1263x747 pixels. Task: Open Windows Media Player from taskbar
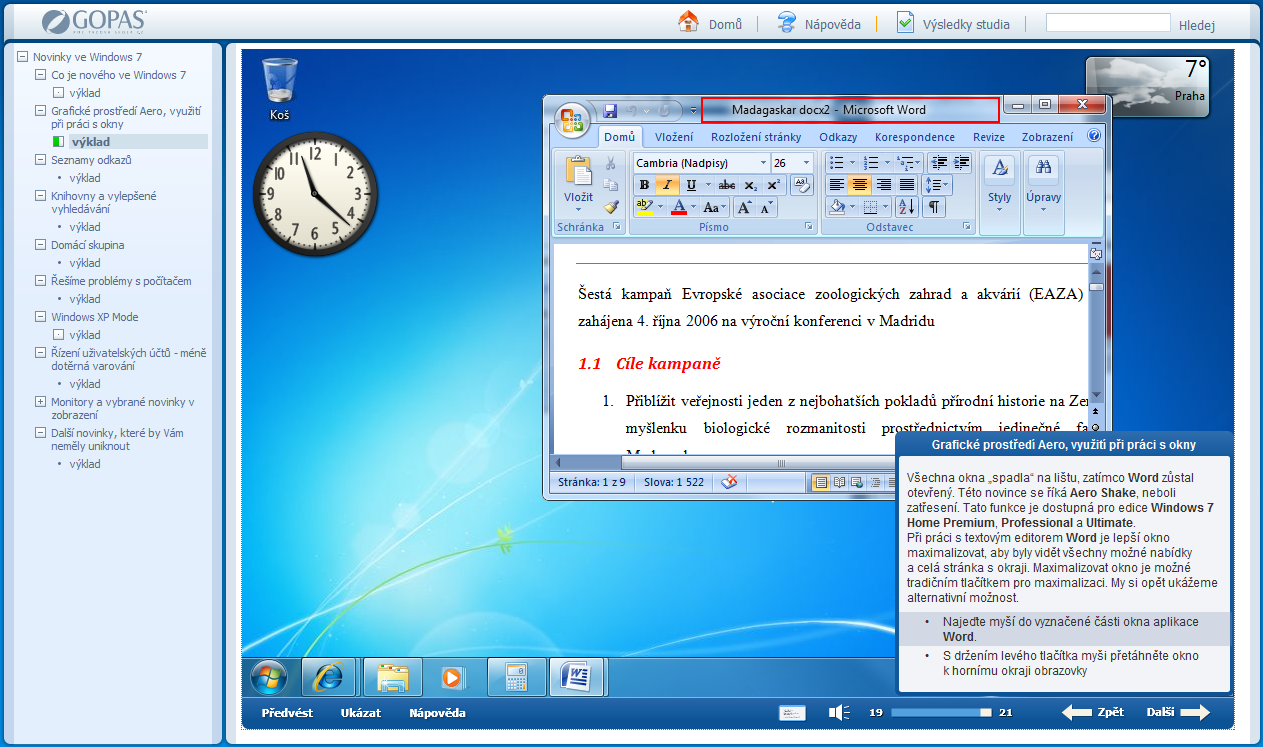(453, 677)
